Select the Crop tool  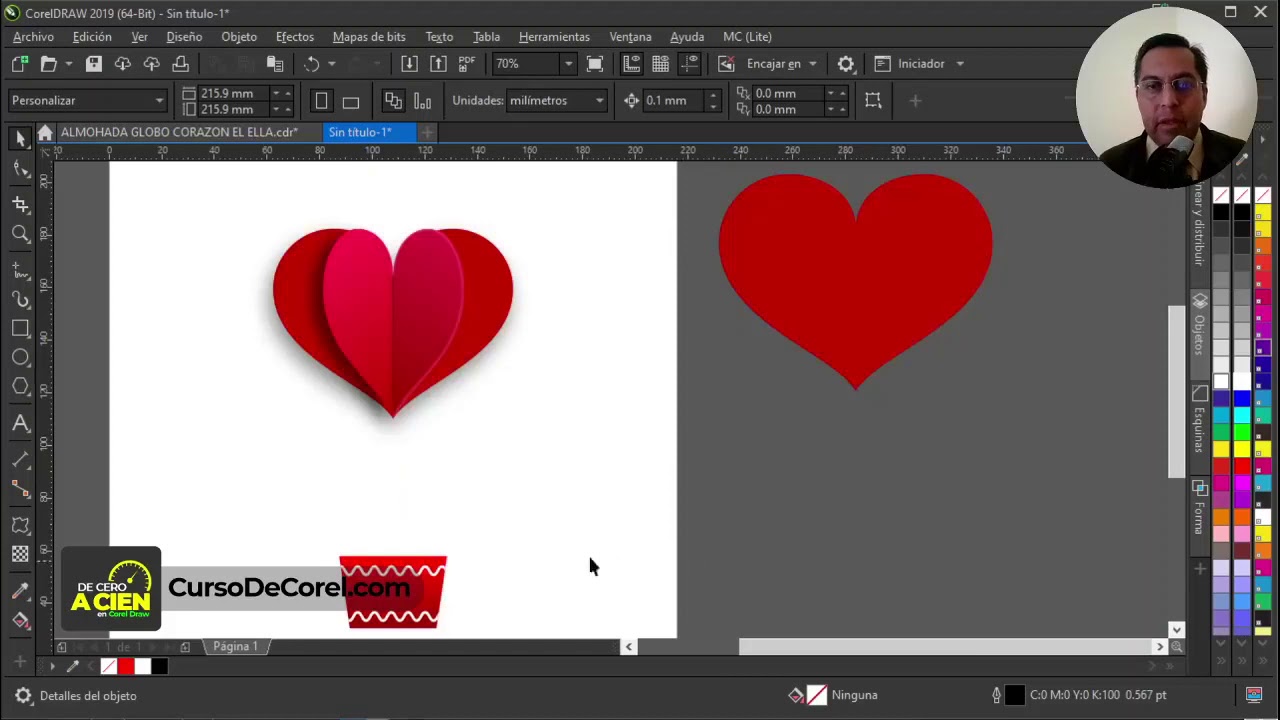21,204
